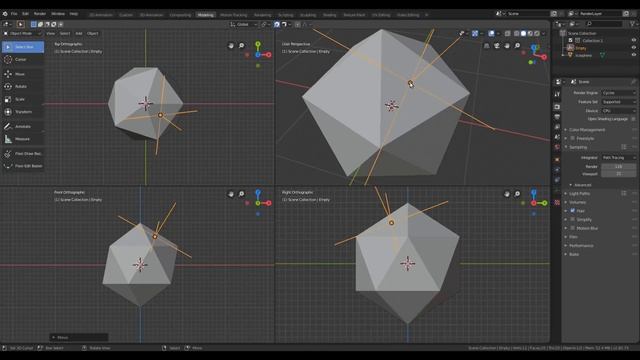Expand the Performance panel
Viewport: 640px width, 360px height.
[581, 246]
